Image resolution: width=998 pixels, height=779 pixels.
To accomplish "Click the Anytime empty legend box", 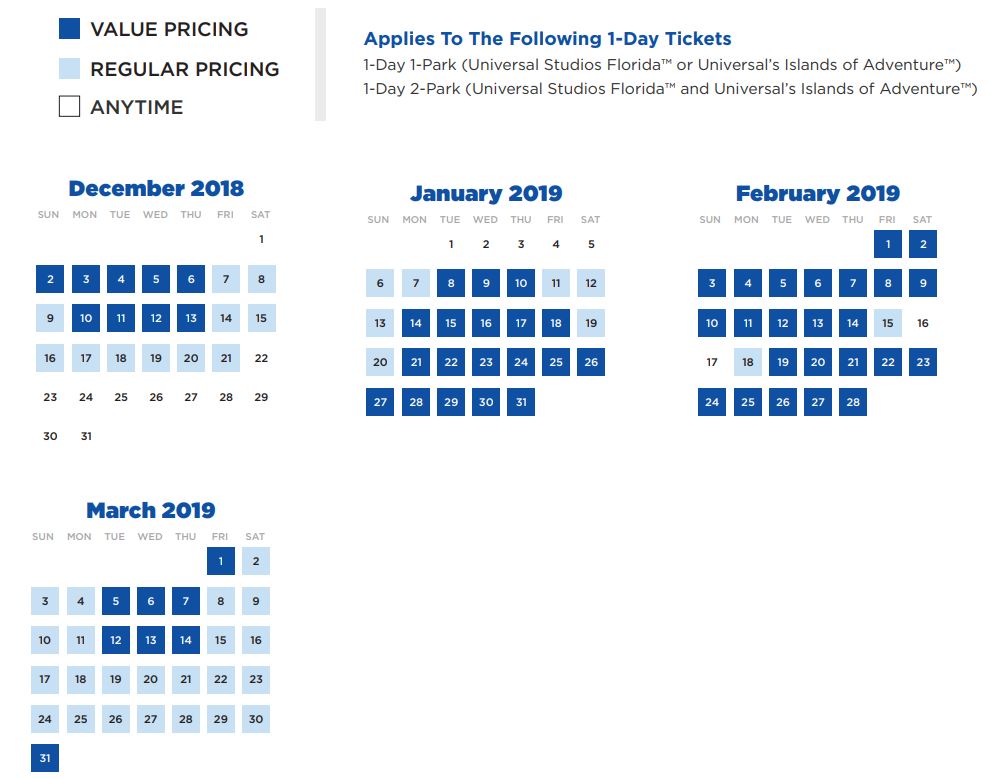I will point(69,106).
